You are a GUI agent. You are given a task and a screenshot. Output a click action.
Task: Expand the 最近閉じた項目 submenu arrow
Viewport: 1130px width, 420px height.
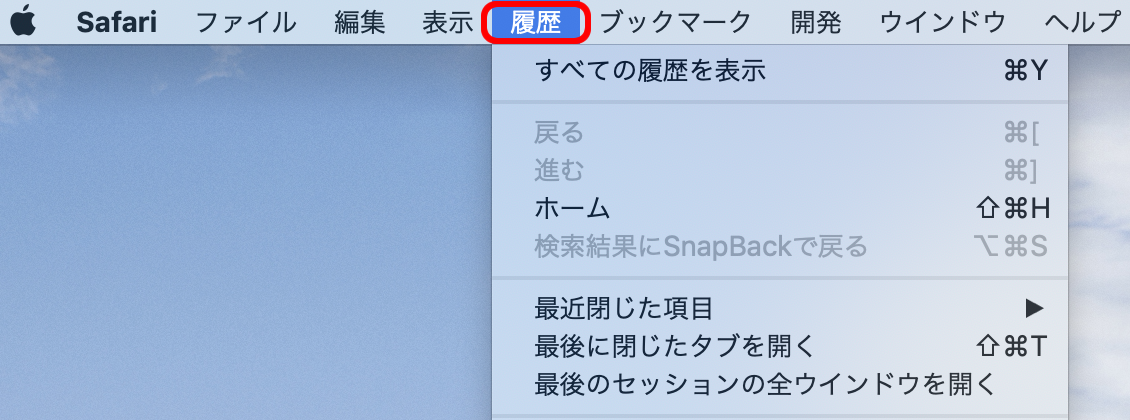pos(1034,308)
